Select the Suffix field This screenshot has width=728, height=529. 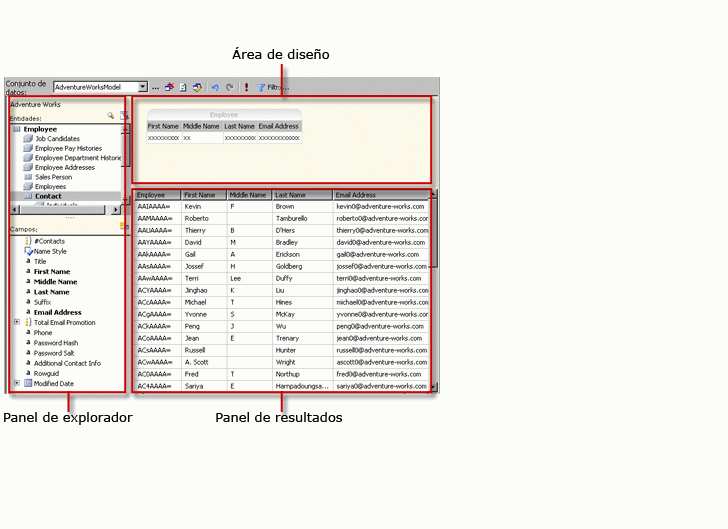(x=42, y=302)
